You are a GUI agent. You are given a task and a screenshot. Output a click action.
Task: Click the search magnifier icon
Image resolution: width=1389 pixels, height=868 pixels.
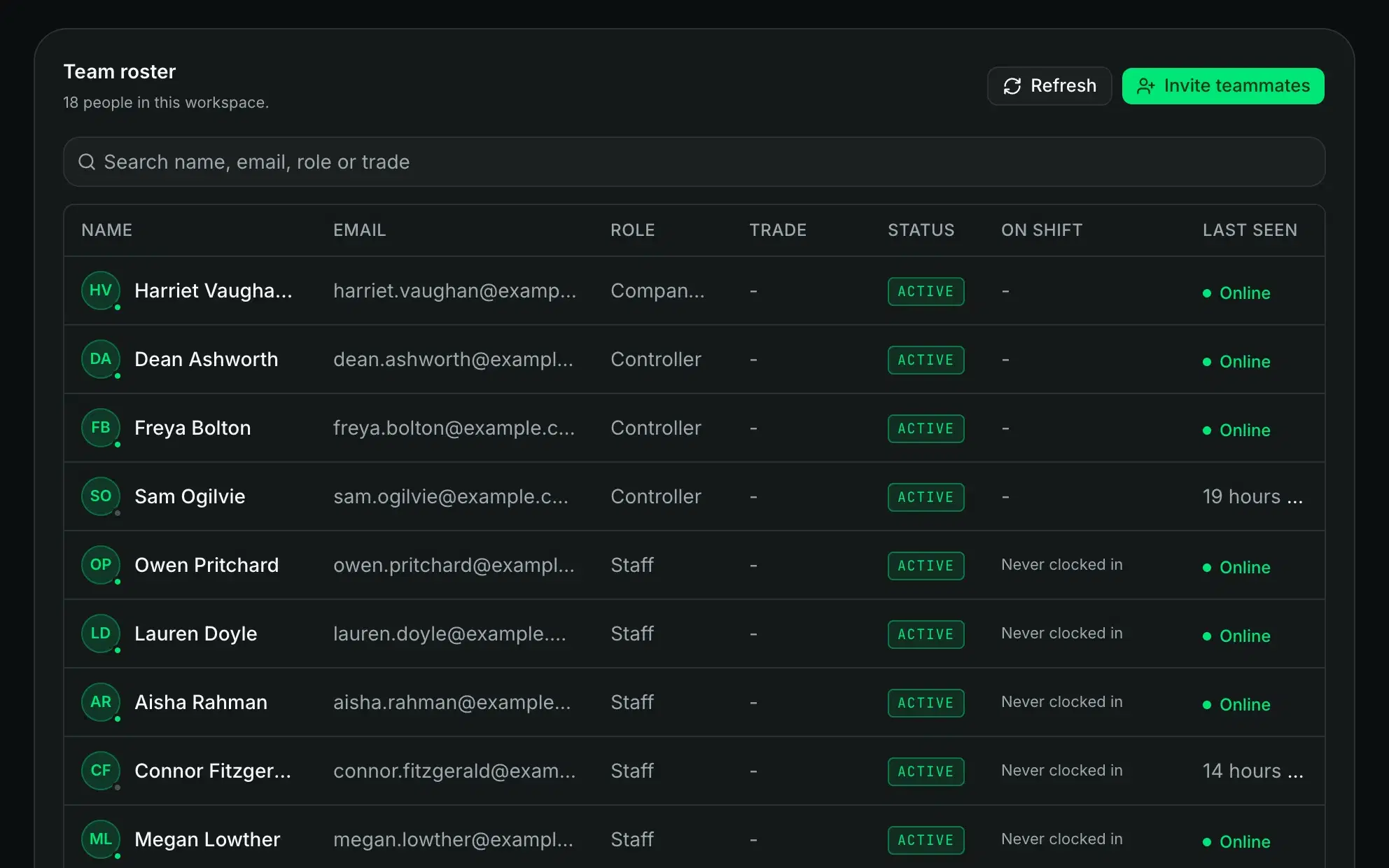[x=87, y=162]
